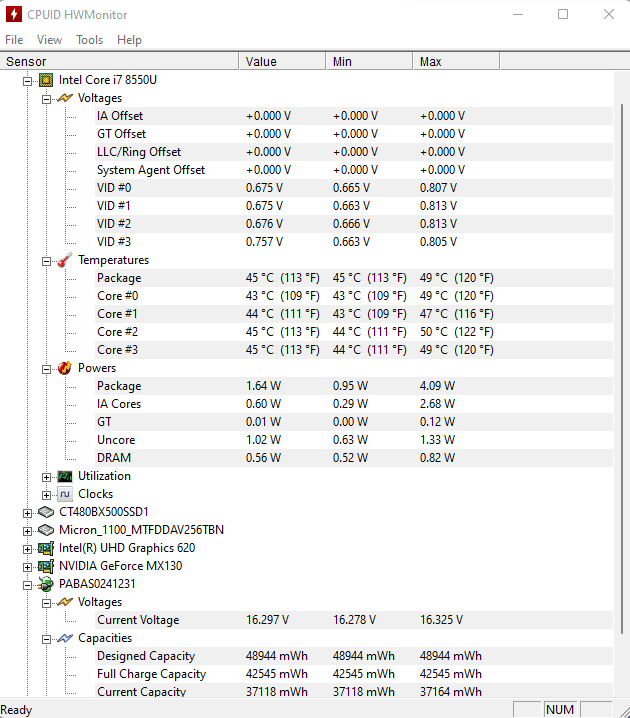Click the vertical scrollbar thumb
The width and height of the screenshot is (630, 718).
[622, 369]
